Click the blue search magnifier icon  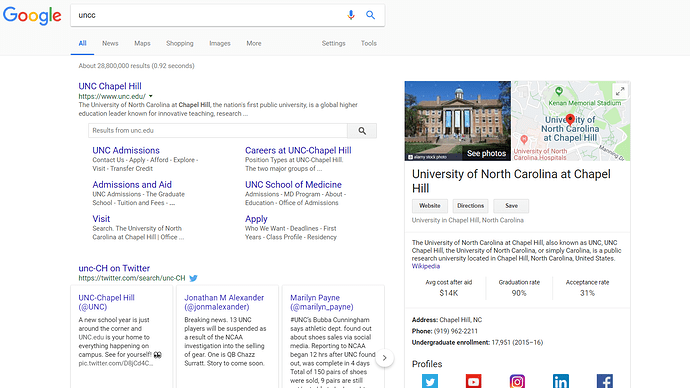pyautogui.click(x=371, y=15)
